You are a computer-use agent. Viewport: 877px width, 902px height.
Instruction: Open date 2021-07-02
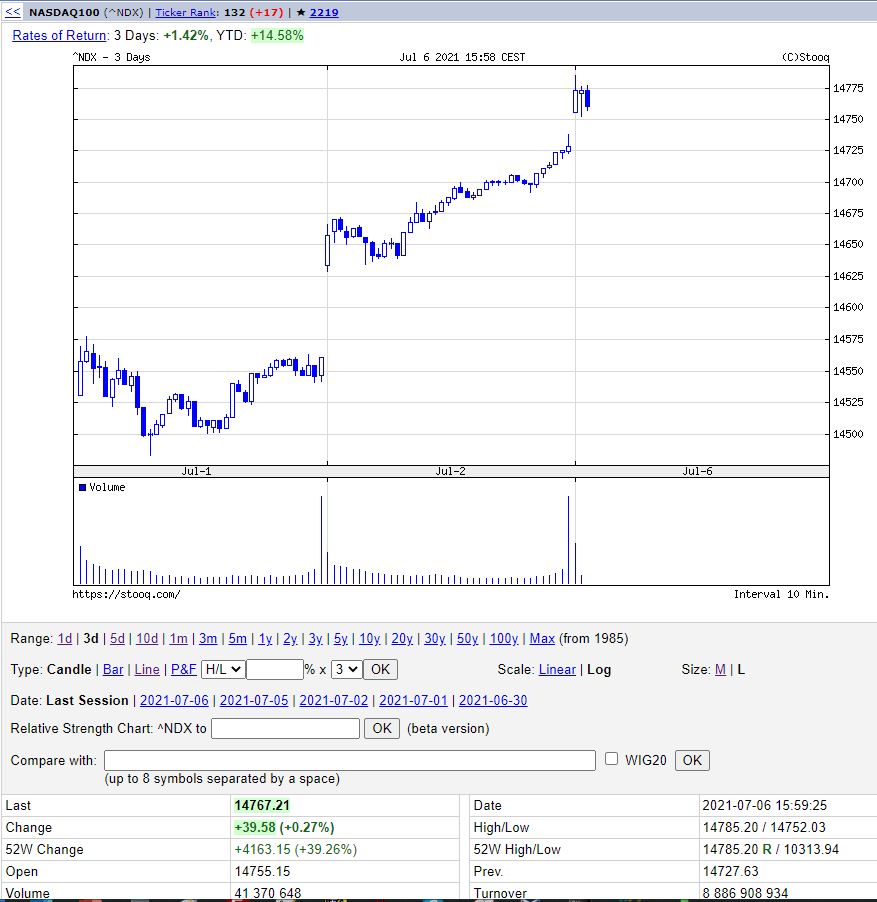click(x=334, y=700)
